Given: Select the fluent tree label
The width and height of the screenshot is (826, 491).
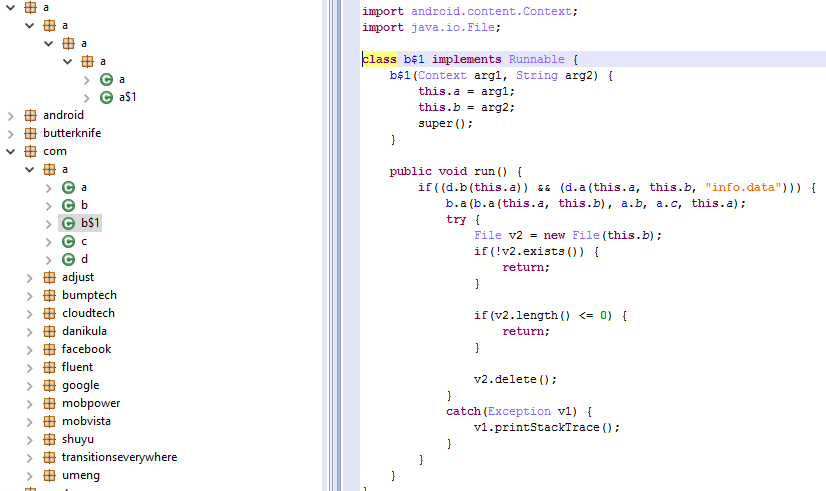Looking at the screenshot, I should (77, 367).
